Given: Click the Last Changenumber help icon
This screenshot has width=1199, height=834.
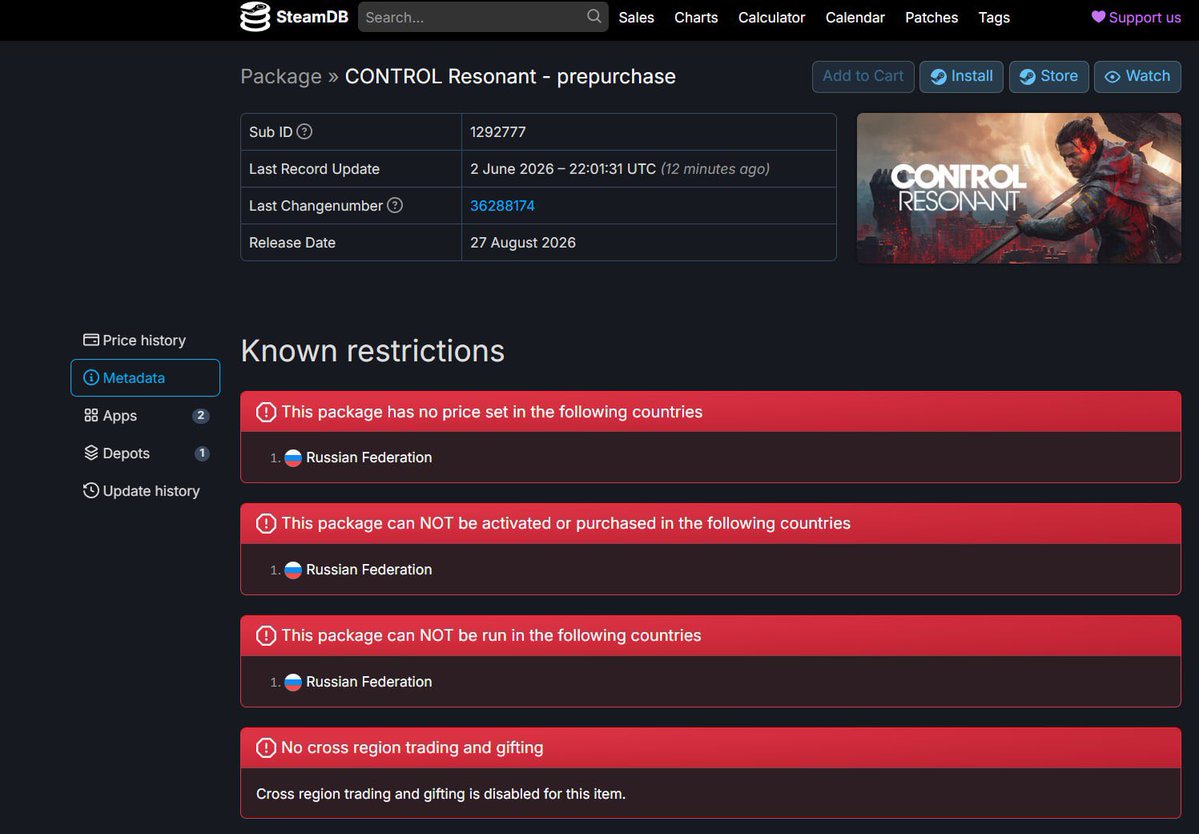Looking at the screenshot, I should [395, 205].
